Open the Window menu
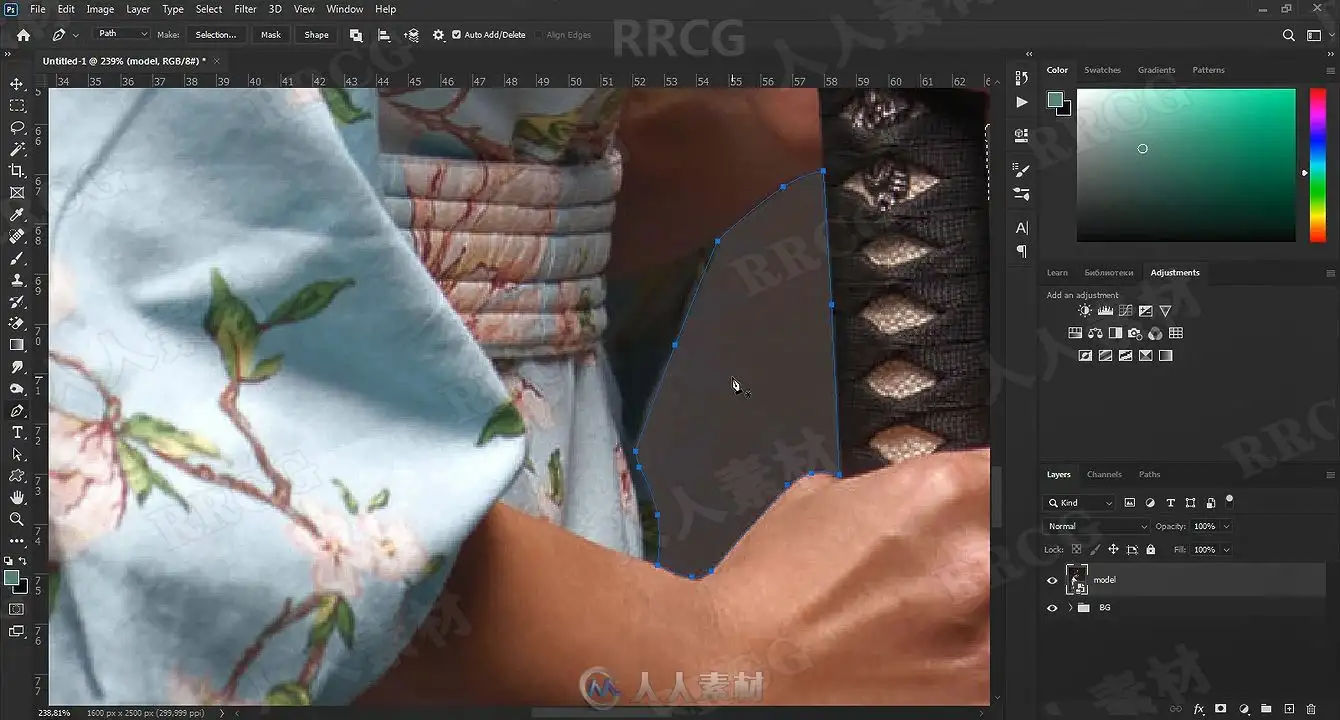This screenshot has width=1340, height=720. pyautogui.click(x=345, y=9)
